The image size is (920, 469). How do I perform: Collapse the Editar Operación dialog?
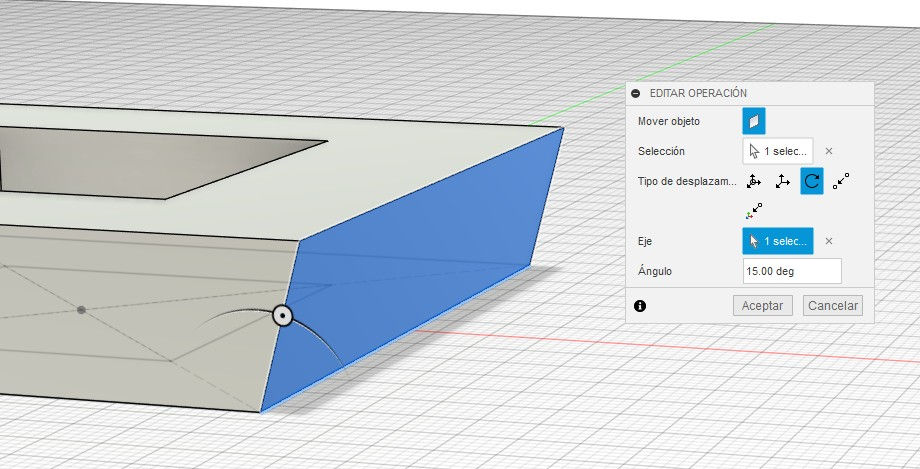[x=636, y=93]
